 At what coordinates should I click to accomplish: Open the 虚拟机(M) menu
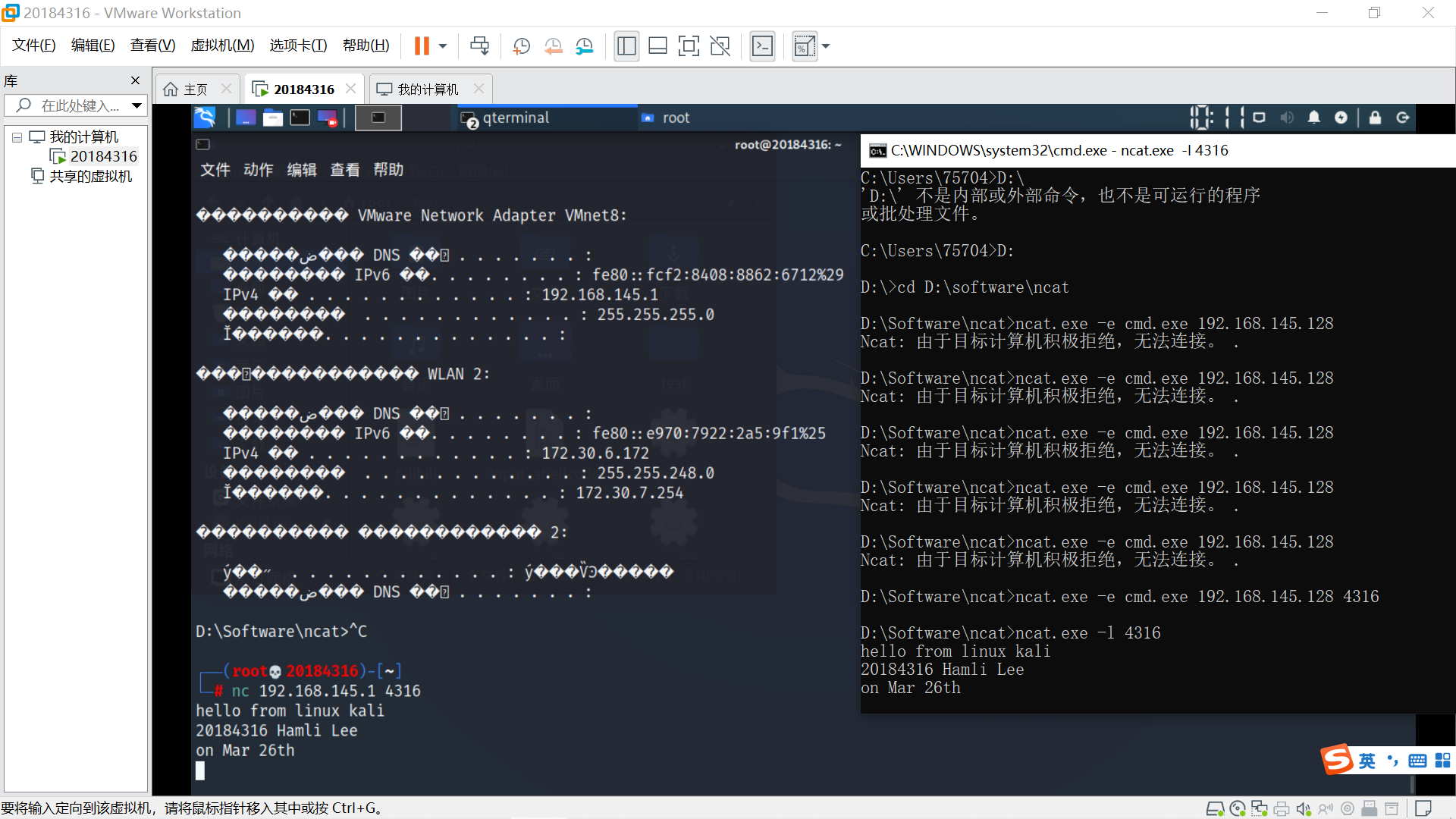tap(222, 45)
